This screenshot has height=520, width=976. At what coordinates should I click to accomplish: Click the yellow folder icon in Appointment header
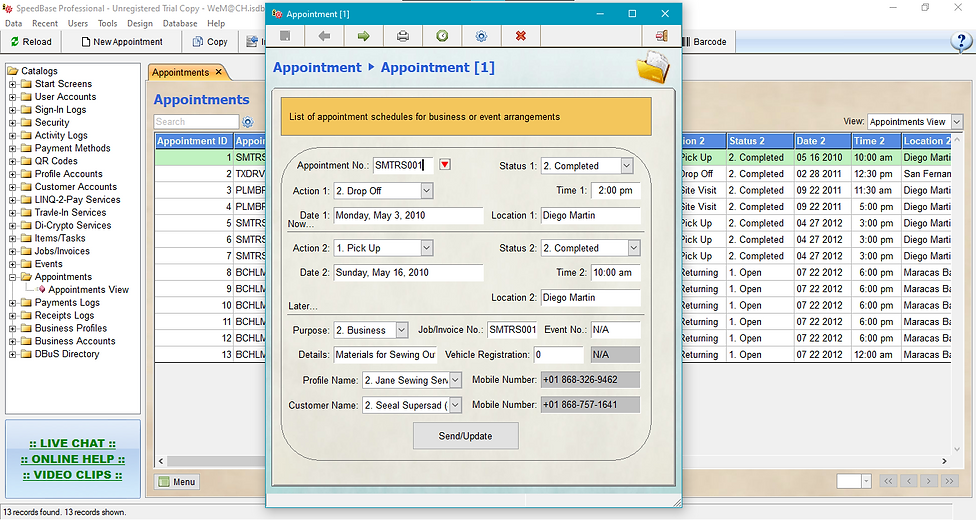pyautogui.click(x=652, y=67)
